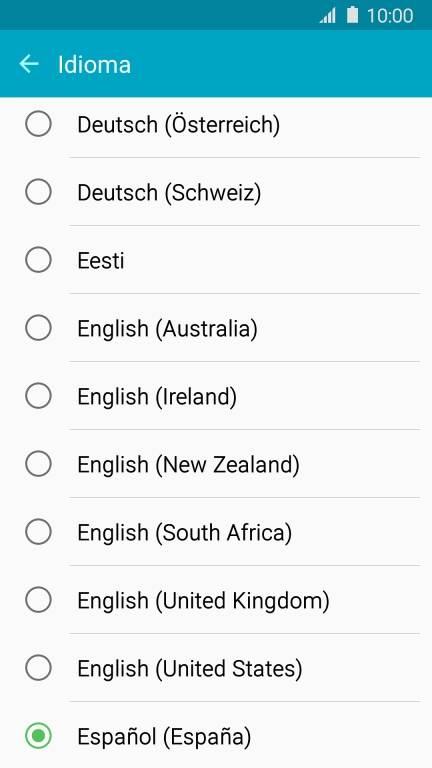The height and width of the screenshot is (768, 432).
Task: Select the English (New Zealand) radio button
Action: (x=38, y=464)
